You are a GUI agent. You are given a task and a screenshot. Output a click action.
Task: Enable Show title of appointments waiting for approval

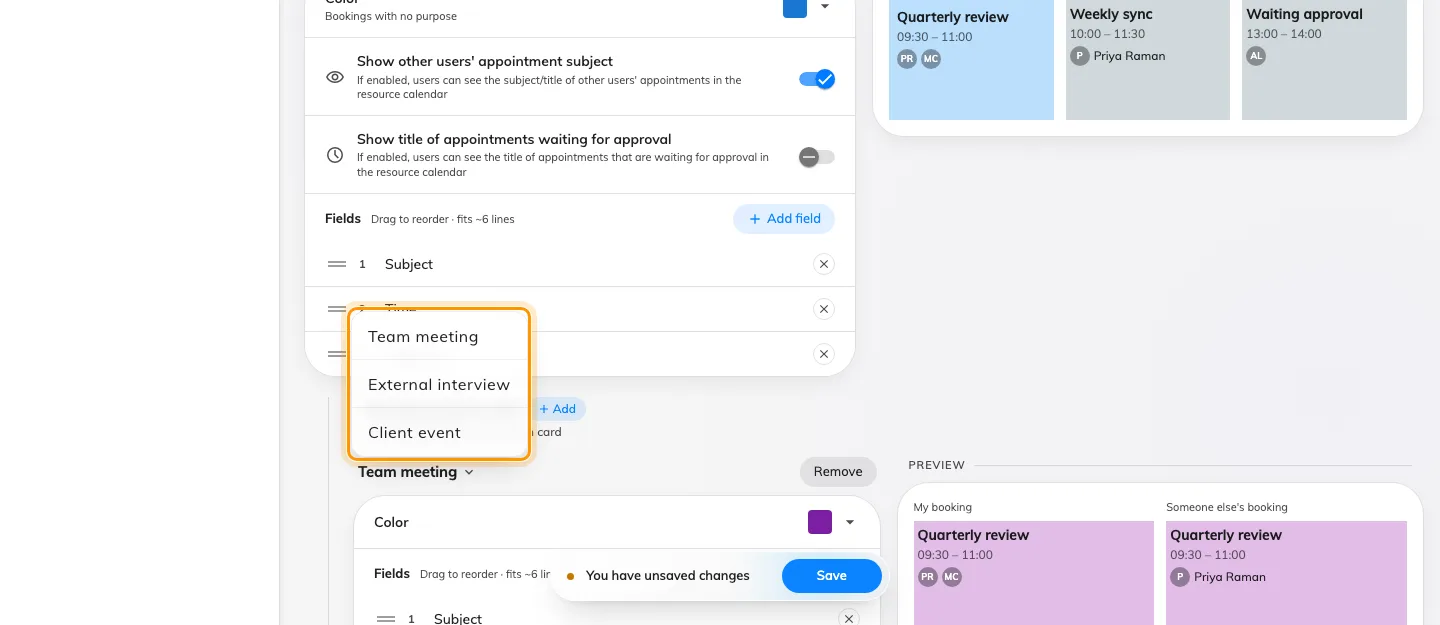coord(817,157)
